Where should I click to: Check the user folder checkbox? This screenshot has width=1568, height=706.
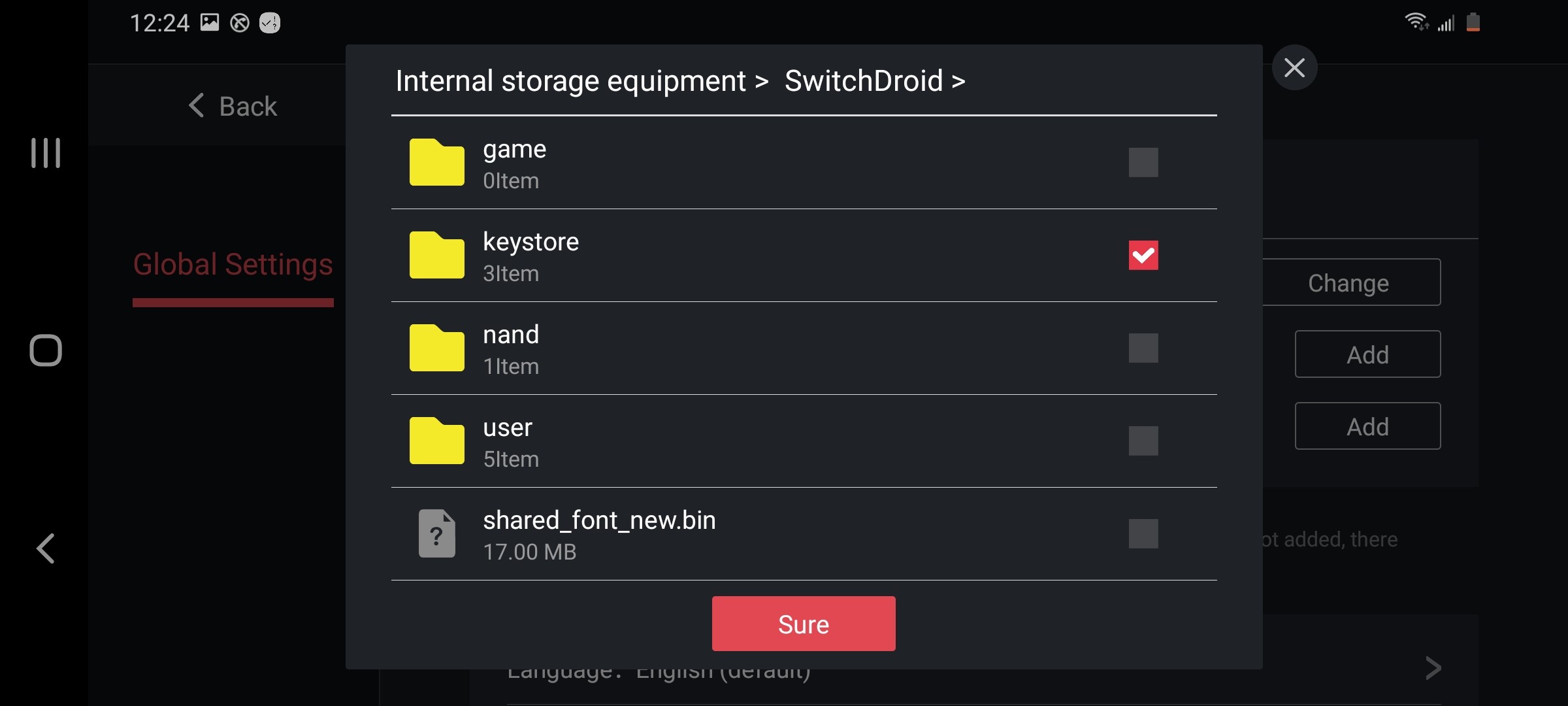click(1143, 441)
